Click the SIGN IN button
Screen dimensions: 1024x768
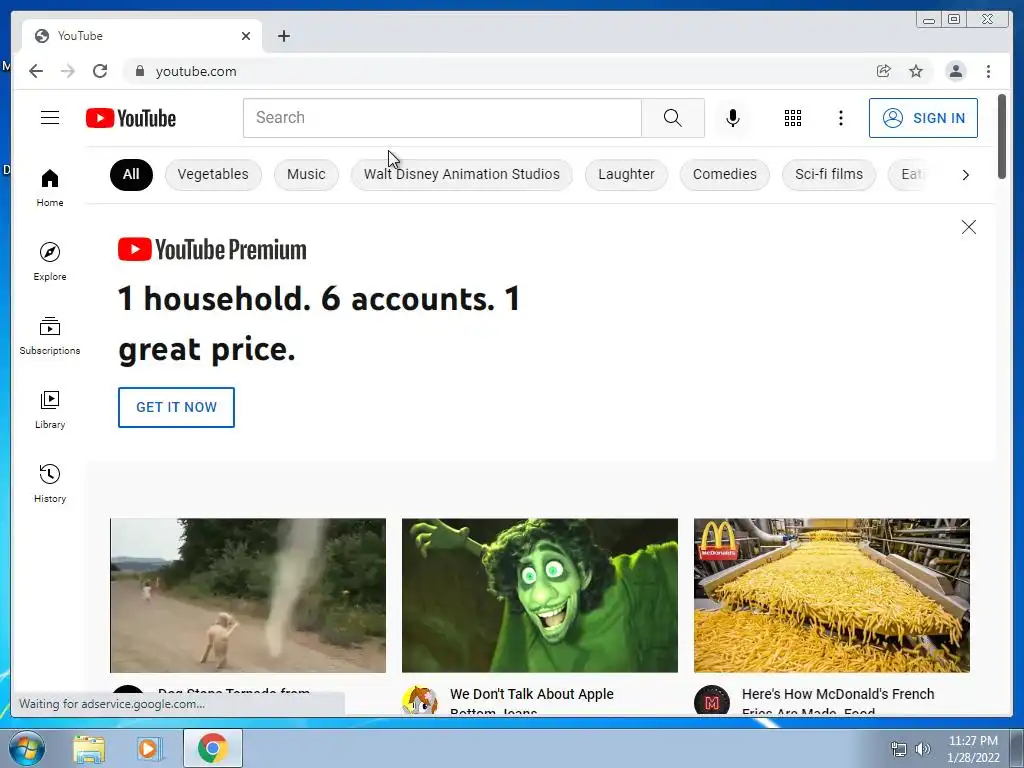pos(923,118)
